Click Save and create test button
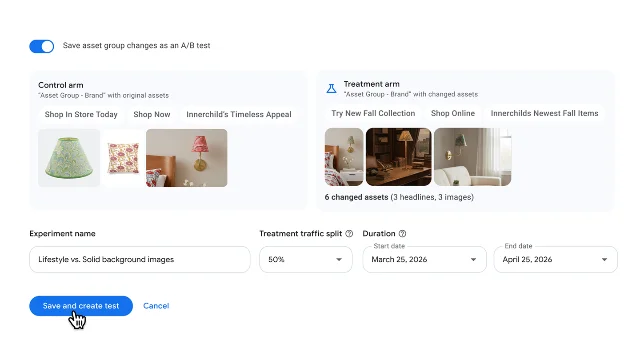The height and width of the screenshot is (360, 640). pos(81,306)
